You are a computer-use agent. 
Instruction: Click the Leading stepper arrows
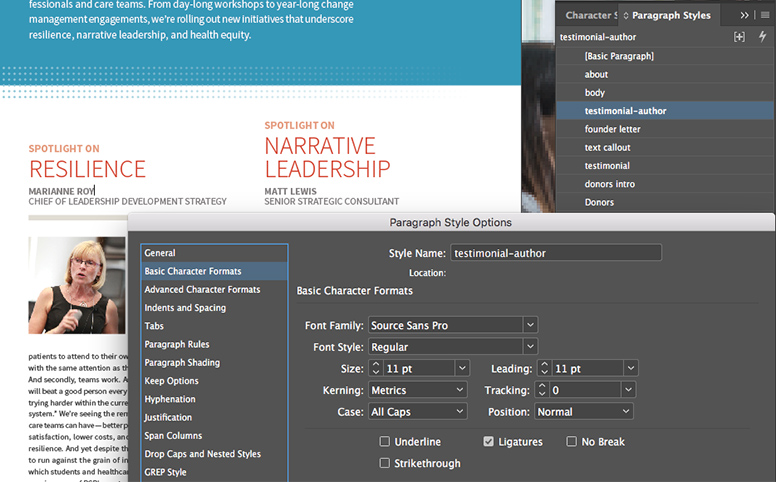coord(544,368)
